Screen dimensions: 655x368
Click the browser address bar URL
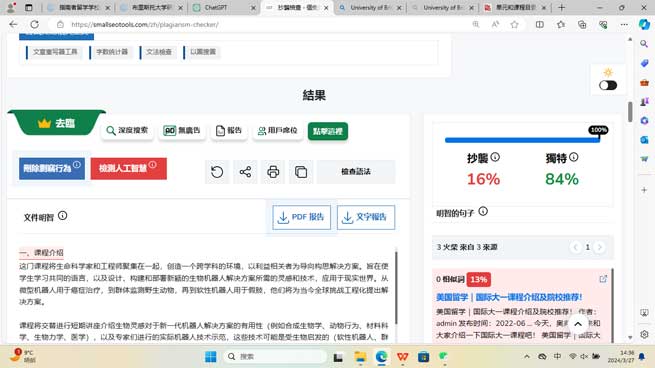145,24
